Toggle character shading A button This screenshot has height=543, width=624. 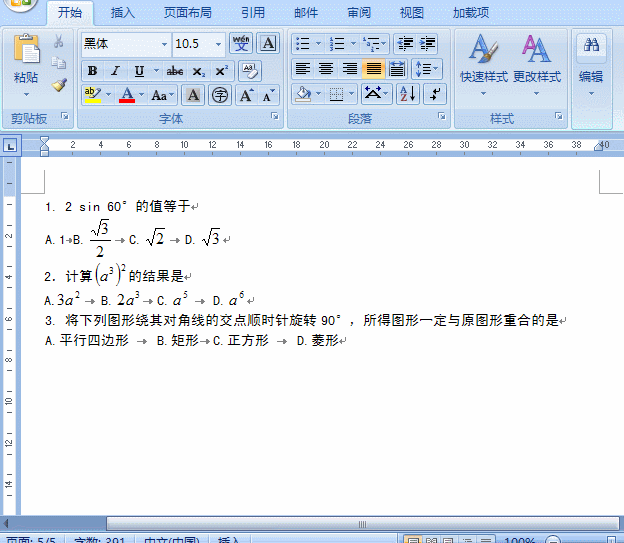point(193,96)
